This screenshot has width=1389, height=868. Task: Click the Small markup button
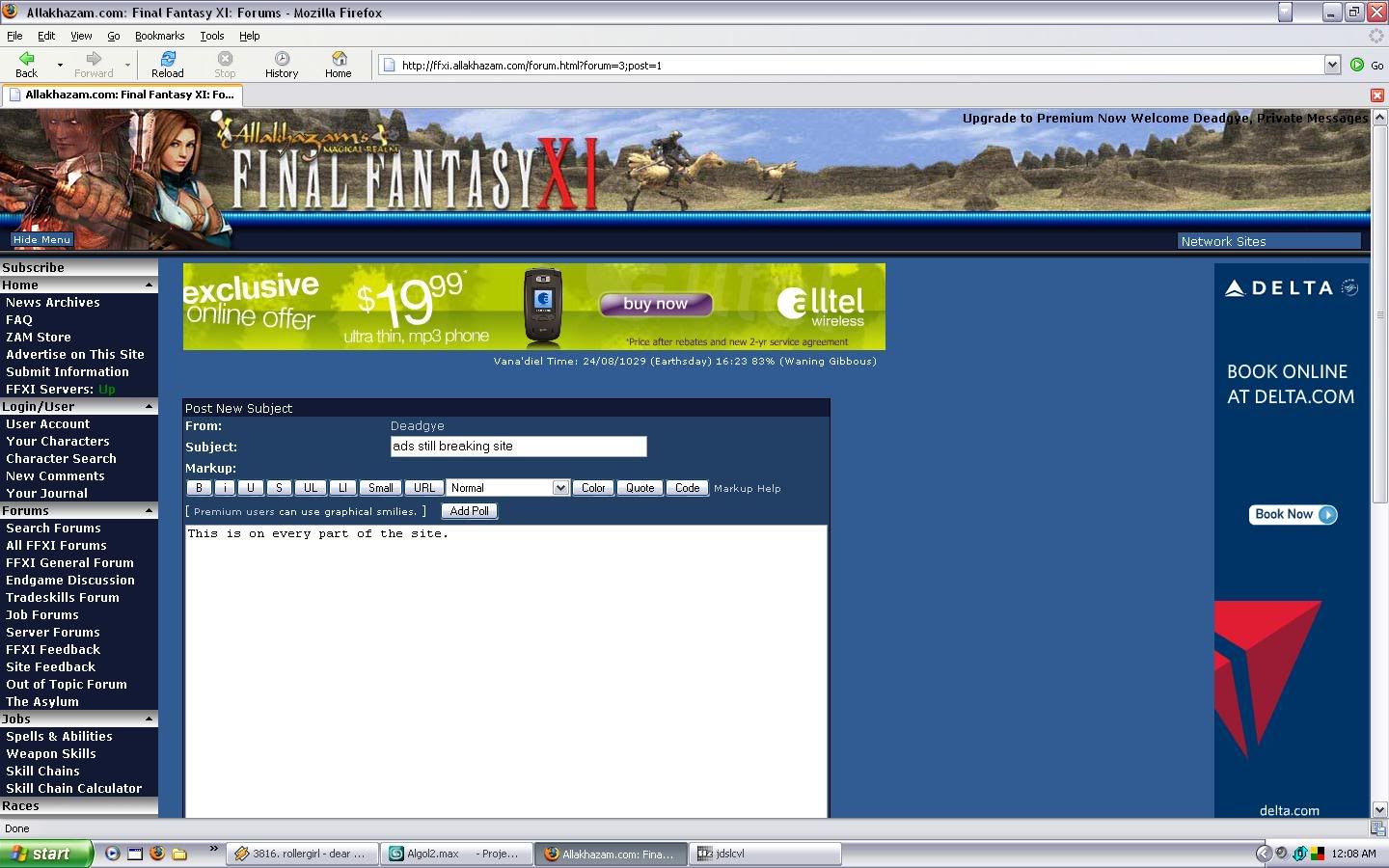(381, 488)
